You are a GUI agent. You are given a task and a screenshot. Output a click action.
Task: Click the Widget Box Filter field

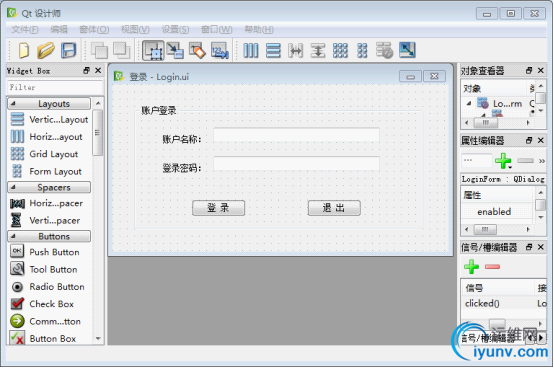coord(55,87)
